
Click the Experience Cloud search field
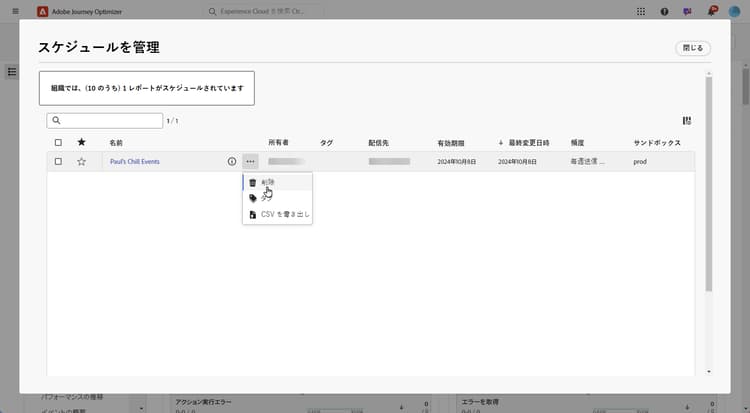[265, 11]
